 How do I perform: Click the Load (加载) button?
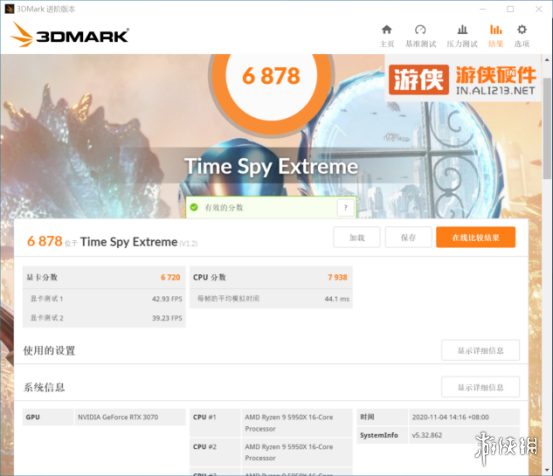click(x=357, y=237)
